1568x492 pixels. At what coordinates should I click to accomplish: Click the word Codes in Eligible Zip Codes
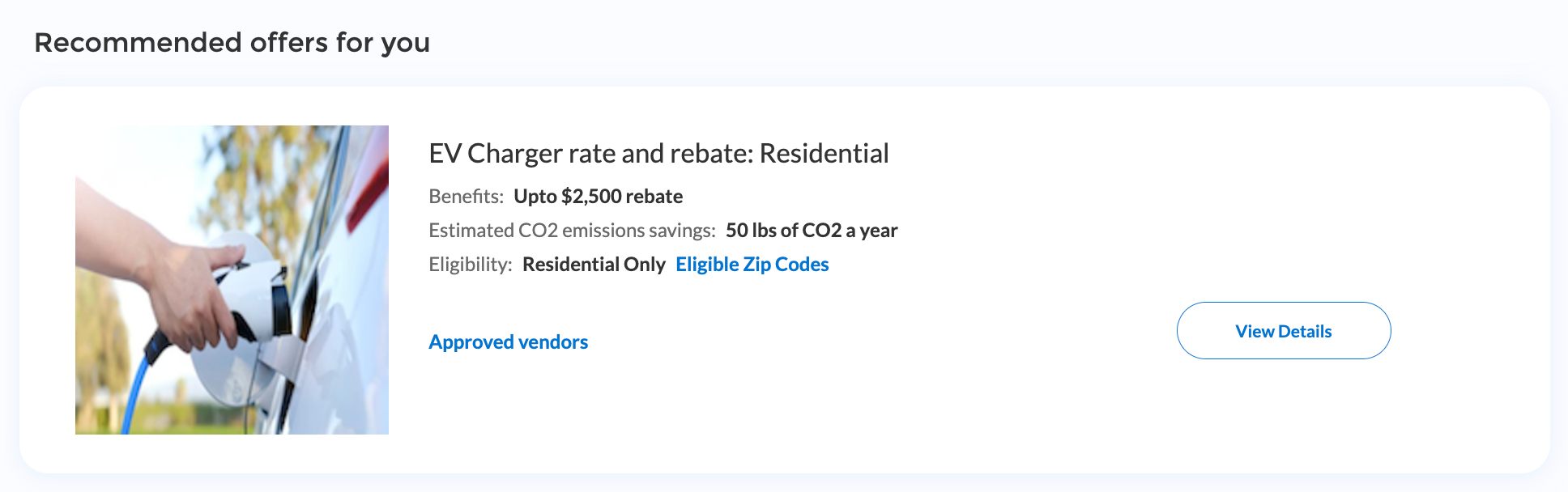click(x=801, y=265)
